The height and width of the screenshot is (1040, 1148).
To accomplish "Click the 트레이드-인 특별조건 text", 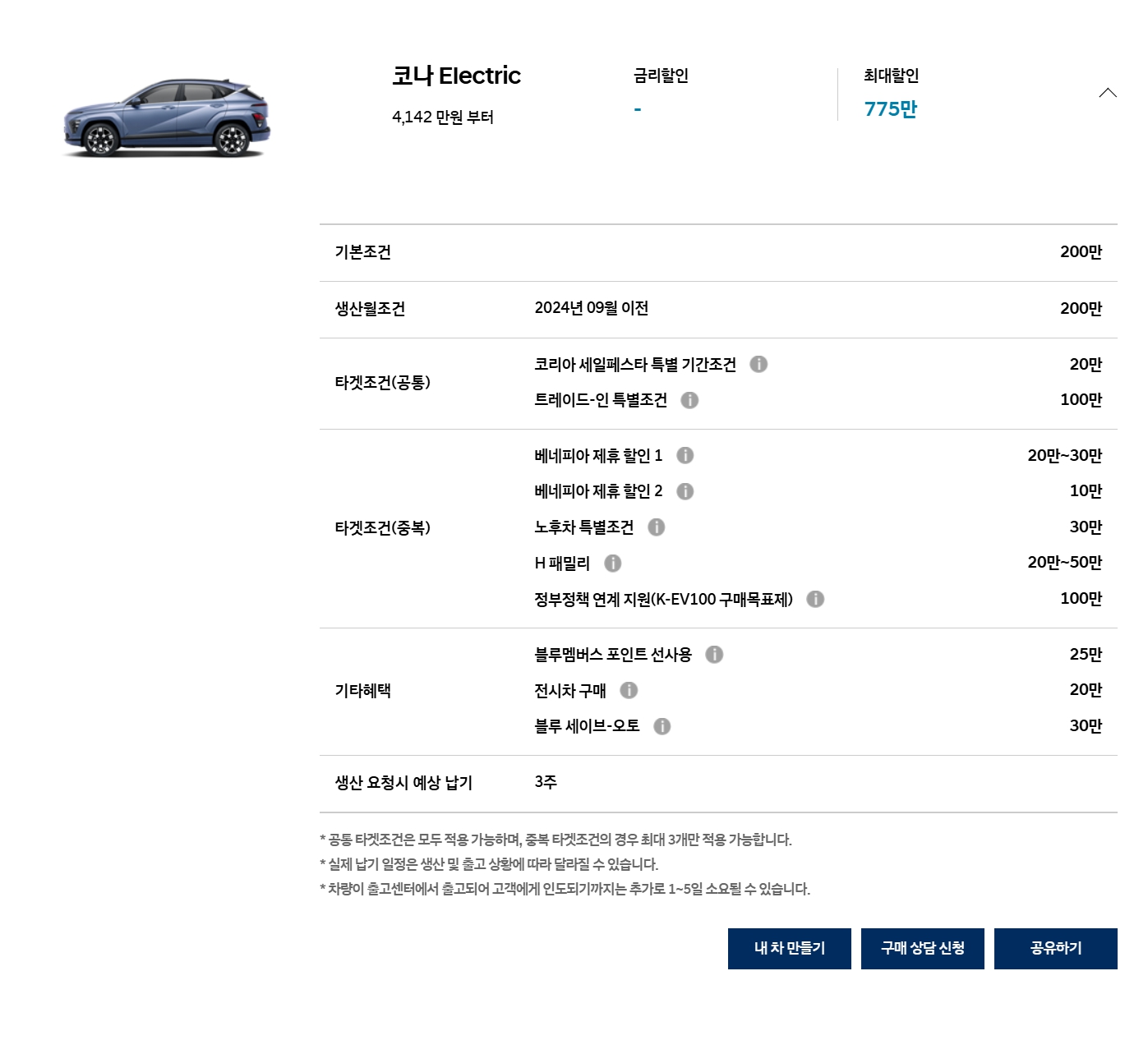I will click(x=601, y=400).
